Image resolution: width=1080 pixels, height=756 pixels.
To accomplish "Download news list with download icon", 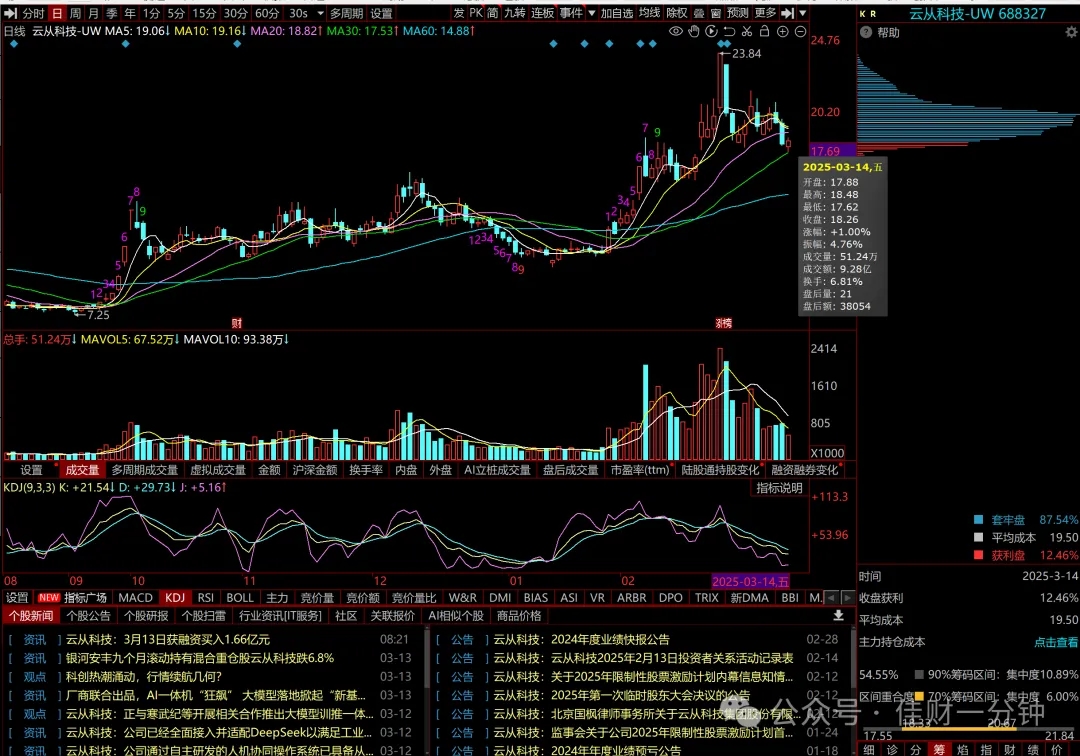I will [838, 616].
